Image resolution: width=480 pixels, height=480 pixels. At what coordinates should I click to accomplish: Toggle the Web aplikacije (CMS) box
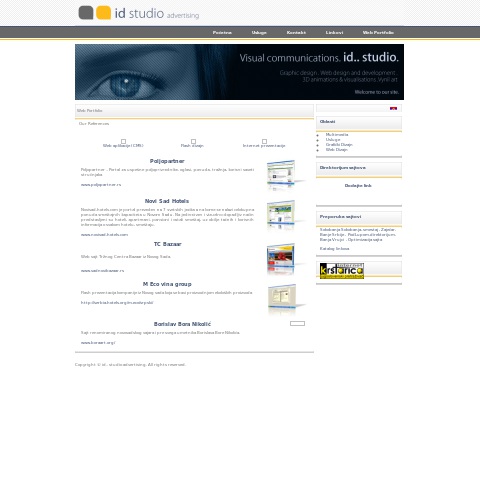point(123,141)
